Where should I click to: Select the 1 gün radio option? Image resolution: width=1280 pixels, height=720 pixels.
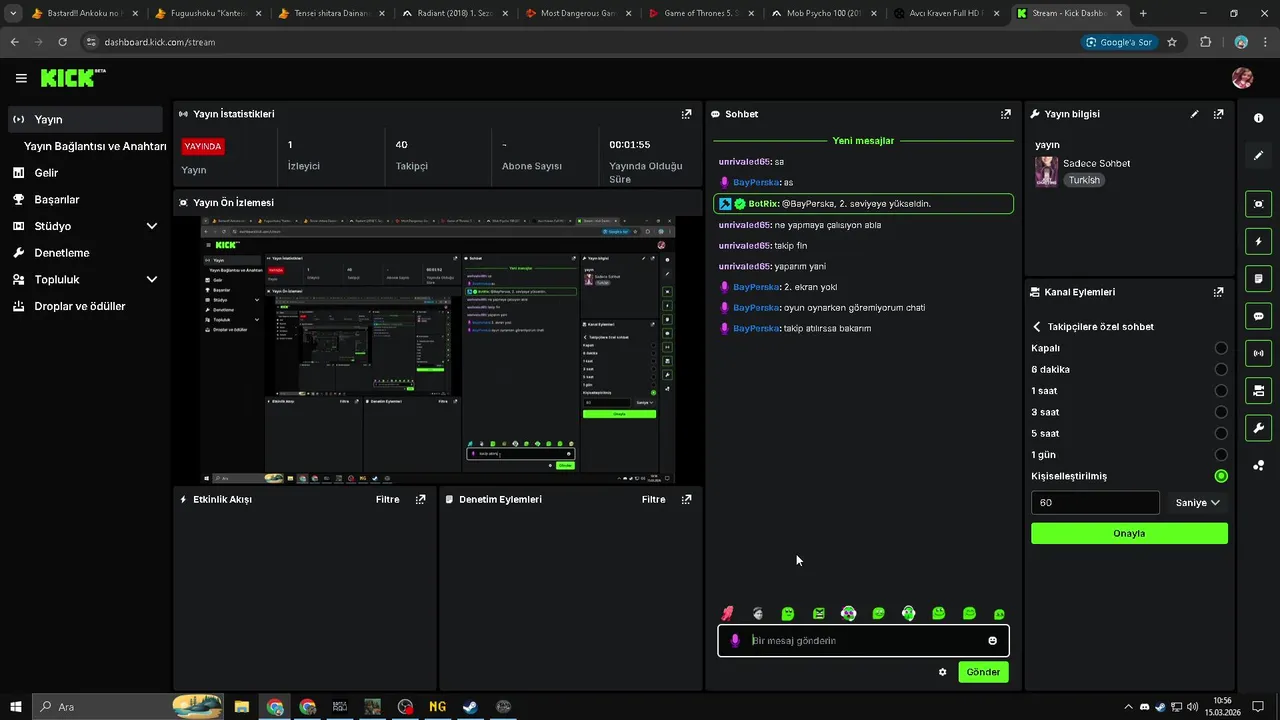pyautogui.click(x=1221, y=455)
